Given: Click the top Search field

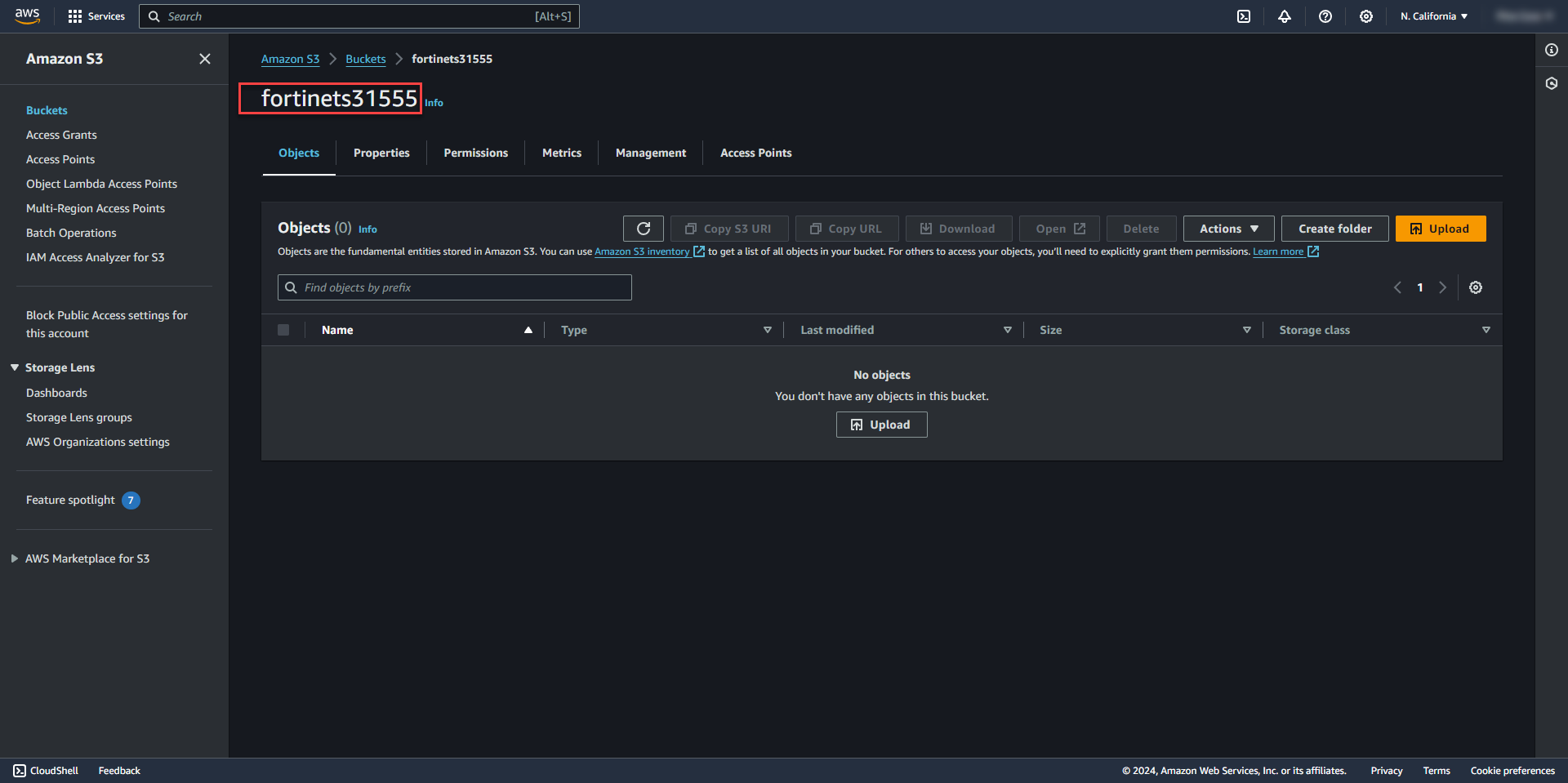Looking at the screenshot, I should tap(359, 16).
